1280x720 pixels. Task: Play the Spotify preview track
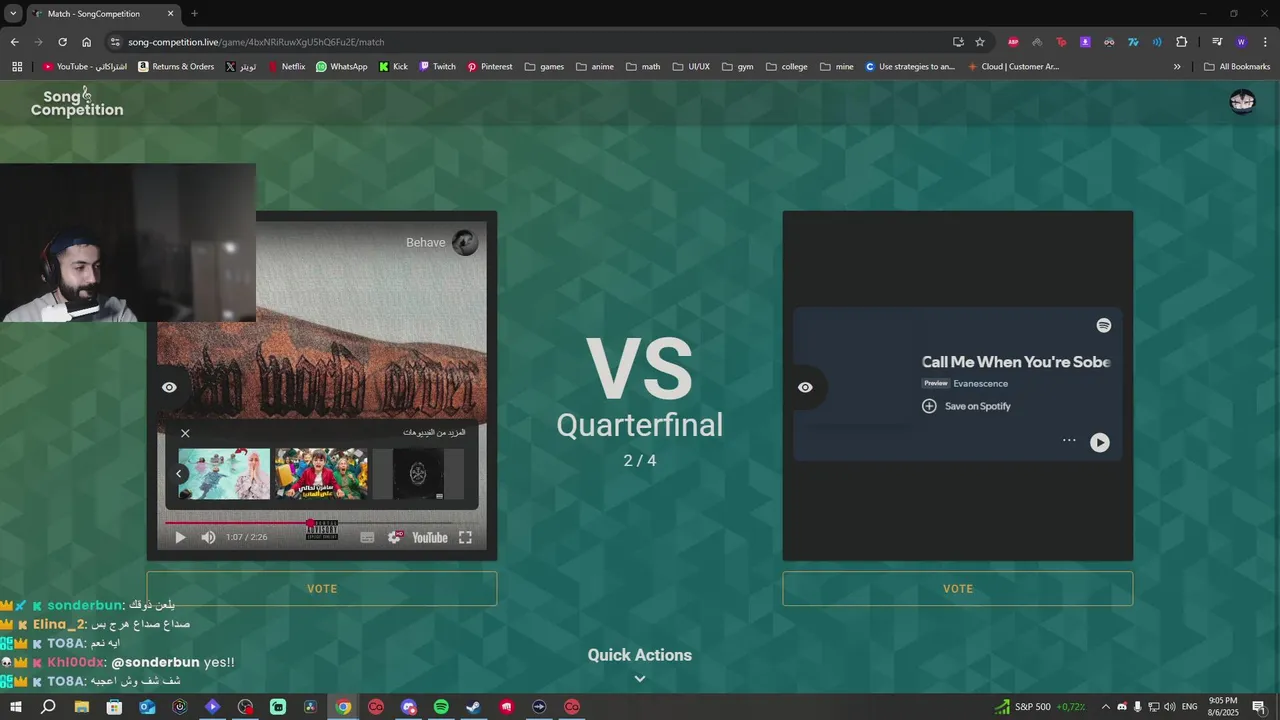[1099, 442]
